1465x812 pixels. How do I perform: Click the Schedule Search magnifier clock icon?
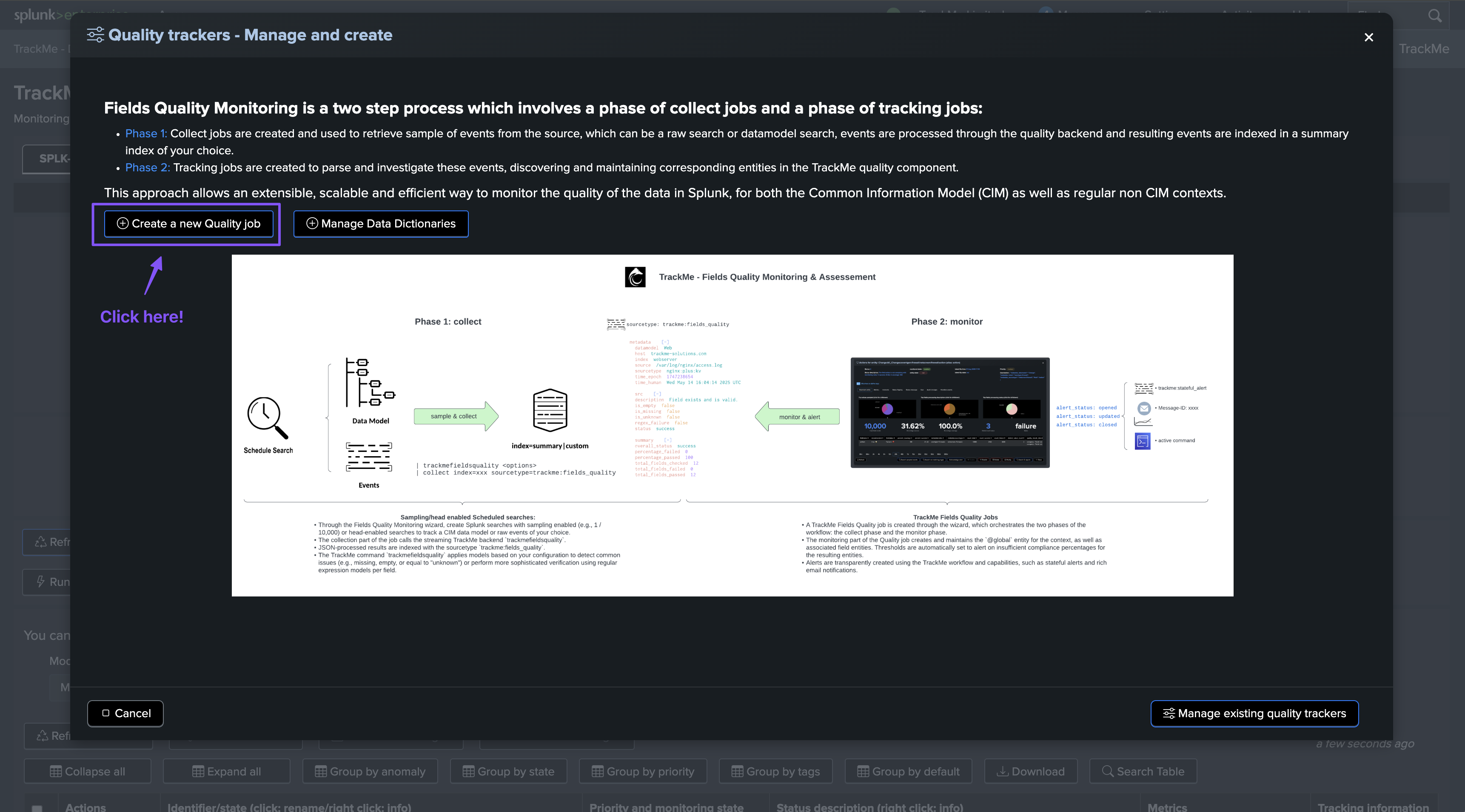(267, 417)
